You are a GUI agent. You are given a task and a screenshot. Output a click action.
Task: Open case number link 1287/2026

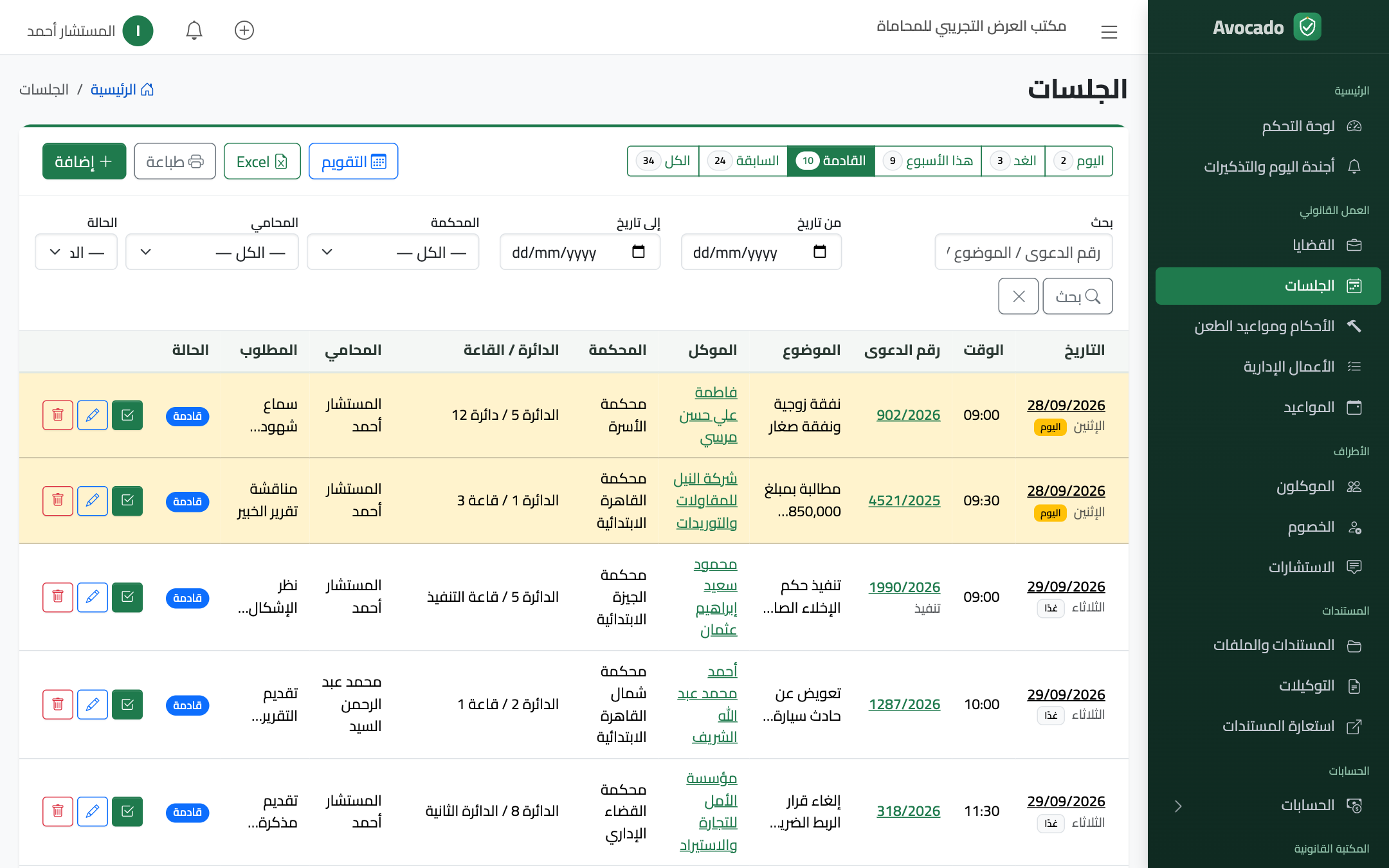(904, 705)
